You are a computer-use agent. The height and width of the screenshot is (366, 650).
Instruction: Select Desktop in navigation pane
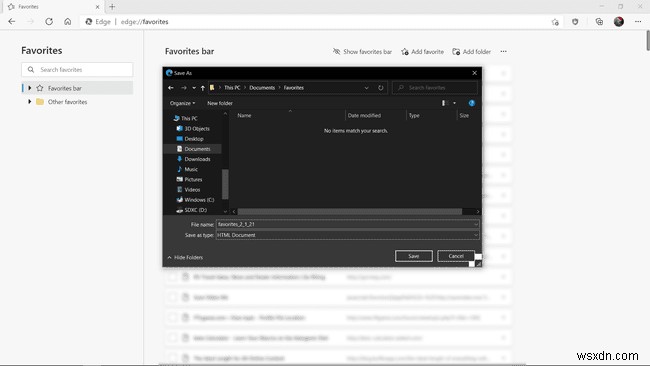point(190,138)
